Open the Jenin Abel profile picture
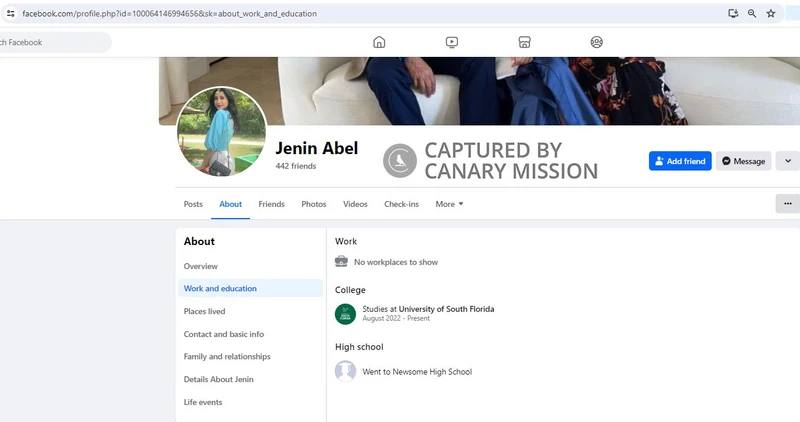Viewport: 800px width, 422px height. (x=221, y=132)
